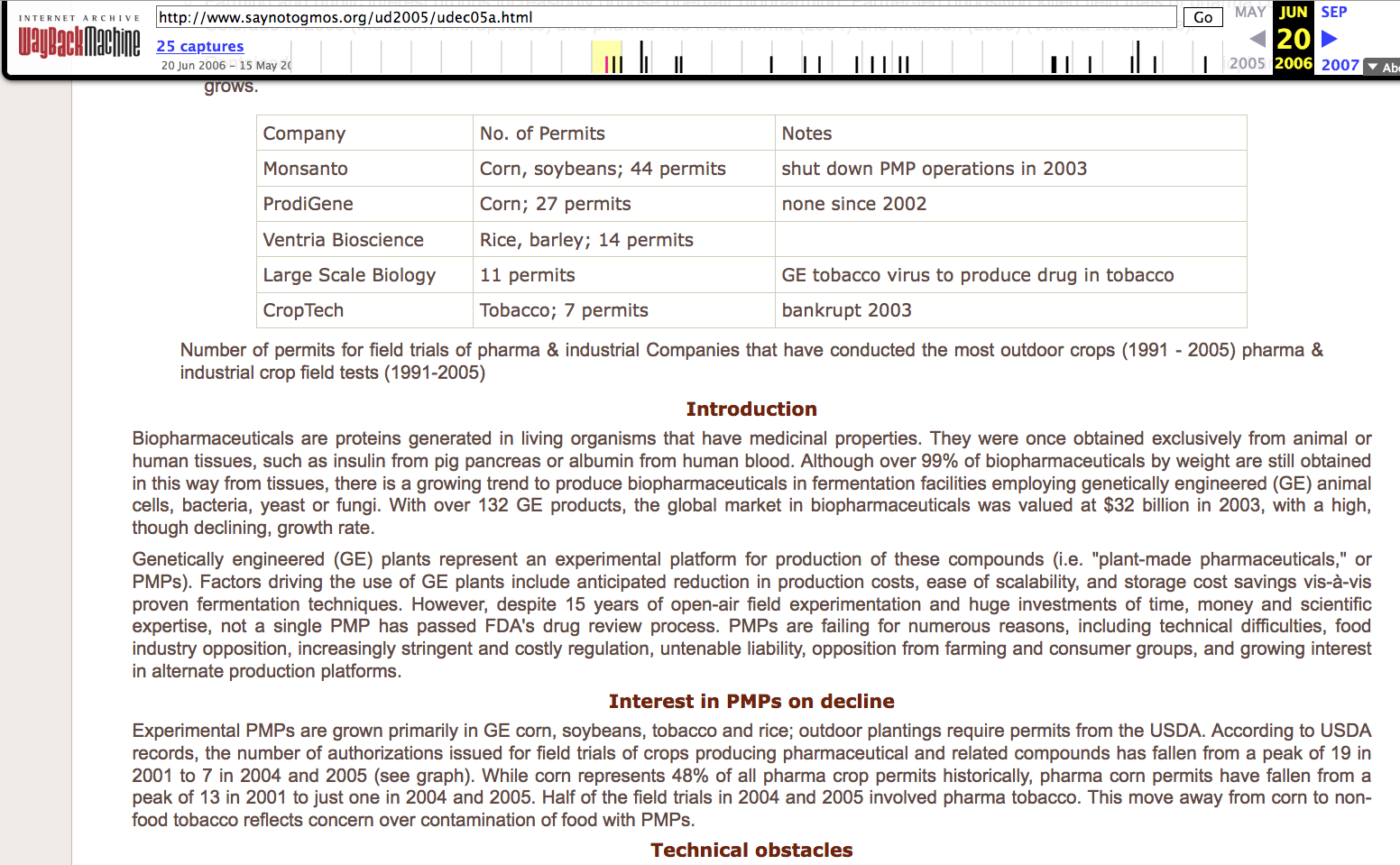Select the No. of Permits header cell
Image resolution: width=1400 pixels, height=865 pixels.
pos(624,133)
